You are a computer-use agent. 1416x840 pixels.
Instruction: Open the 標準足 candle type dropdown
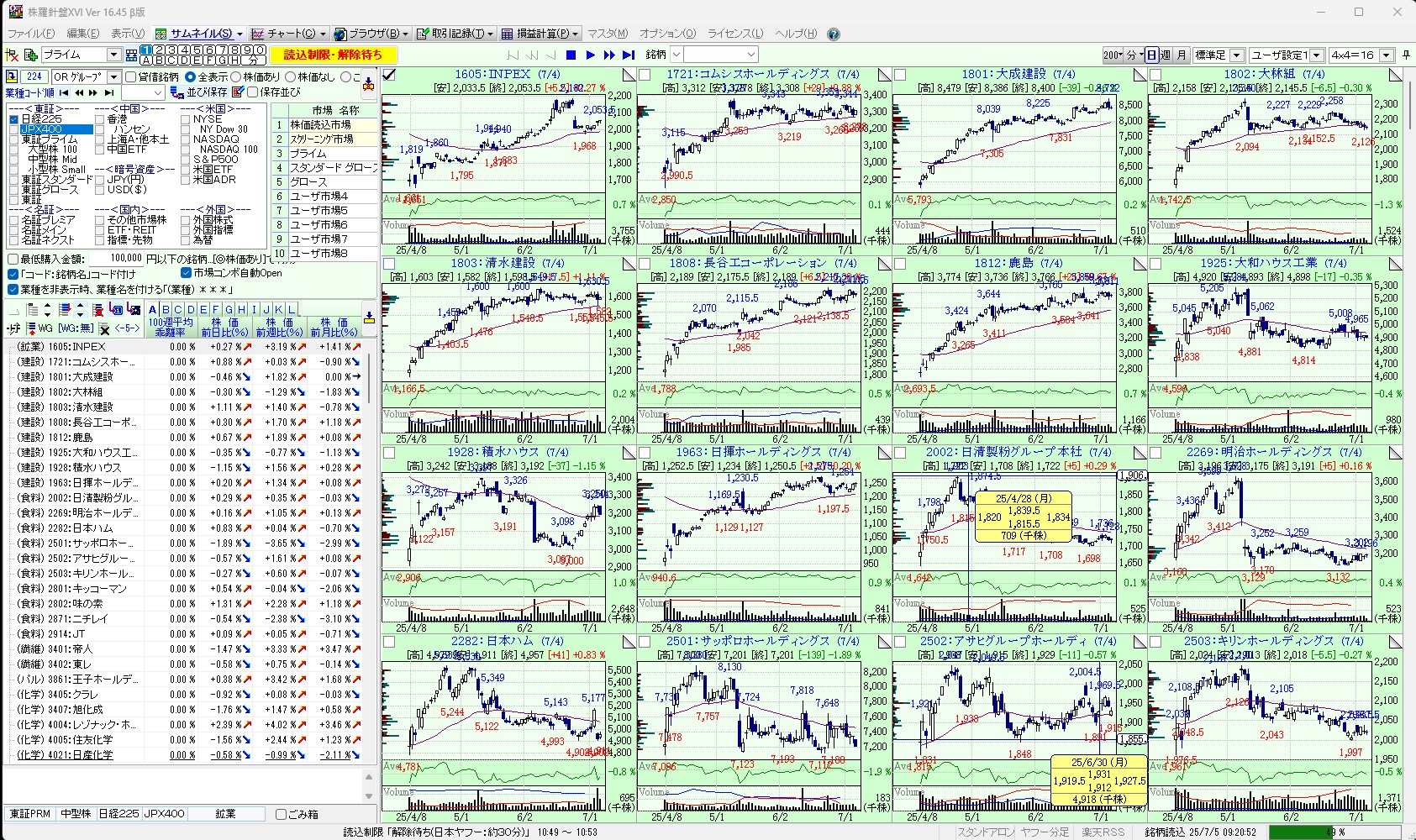pos(1237,55)
